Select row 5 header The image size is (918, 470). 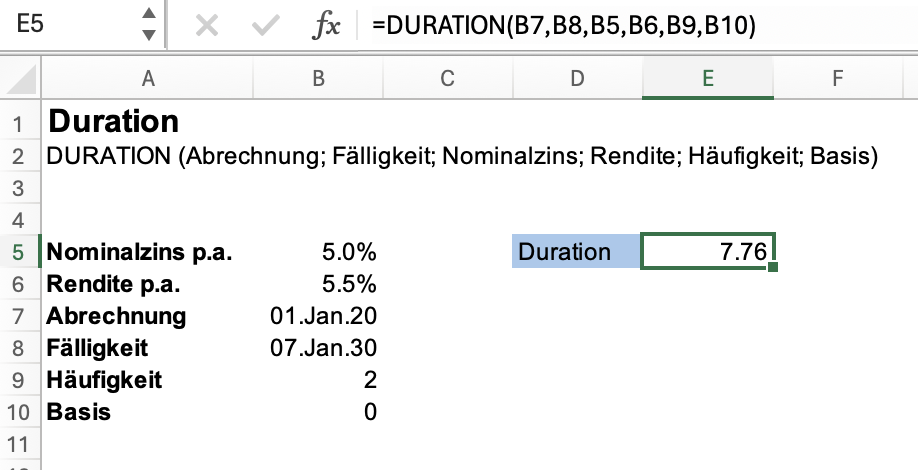pyautogui.click(x=17, y=251)
